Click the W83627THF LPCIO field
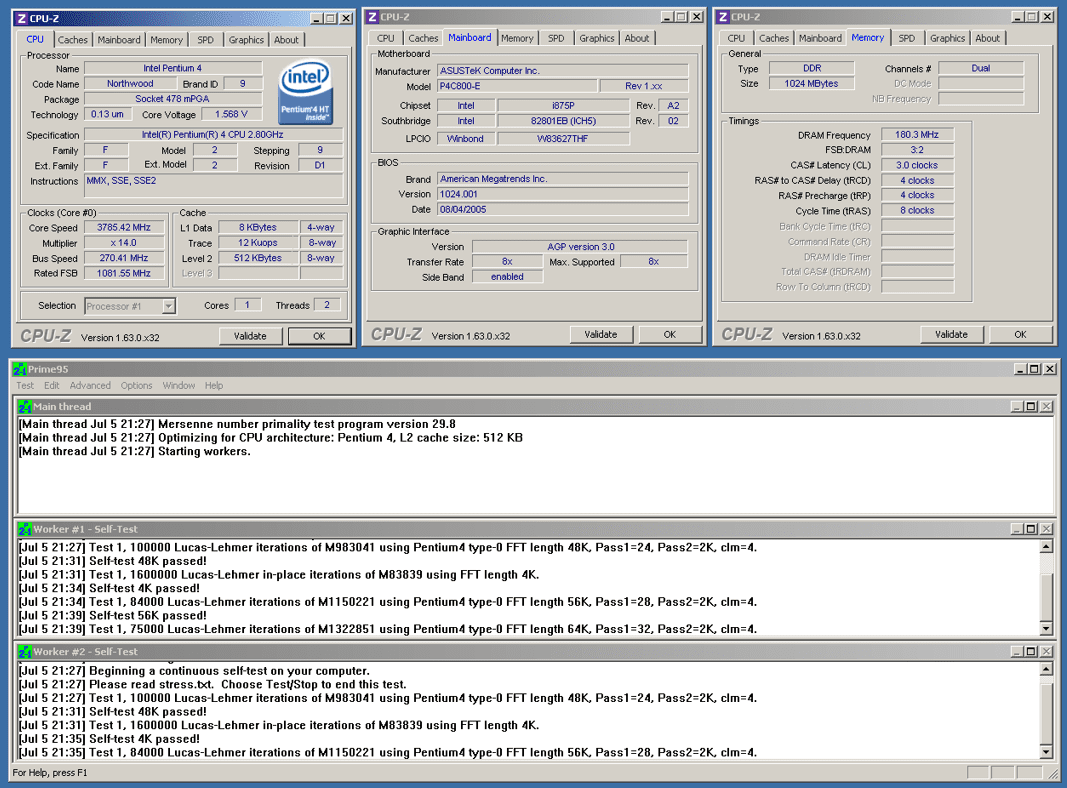Viewport: 1067px width, 788px height. (563, 139)
